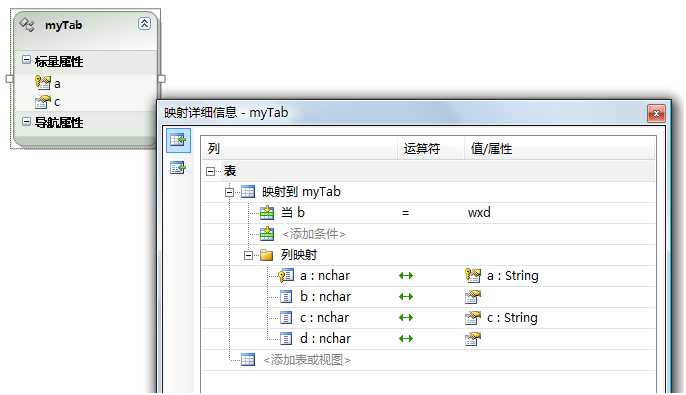
Task: Click mapping arrow for column d
Action: (x=406, y=339)
